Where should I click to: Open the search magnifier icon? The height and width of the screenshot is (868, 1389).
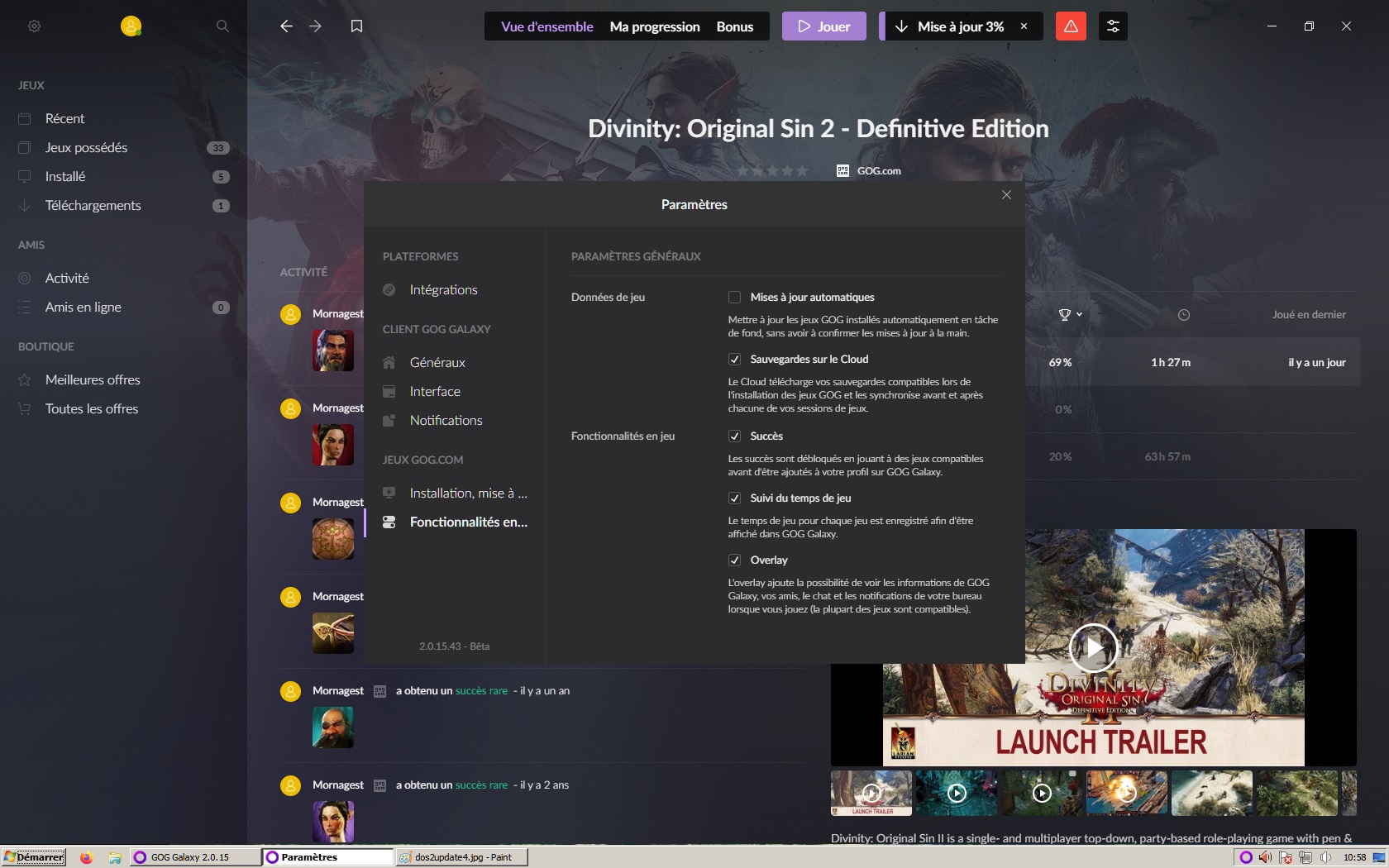click(x=222, y=26)
